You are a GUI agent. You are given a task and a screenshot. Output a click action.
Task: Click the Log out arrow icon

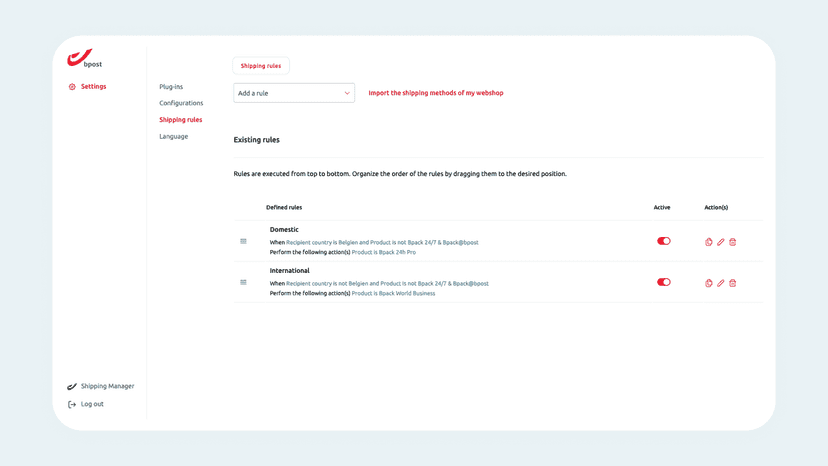tap(72, 405)
